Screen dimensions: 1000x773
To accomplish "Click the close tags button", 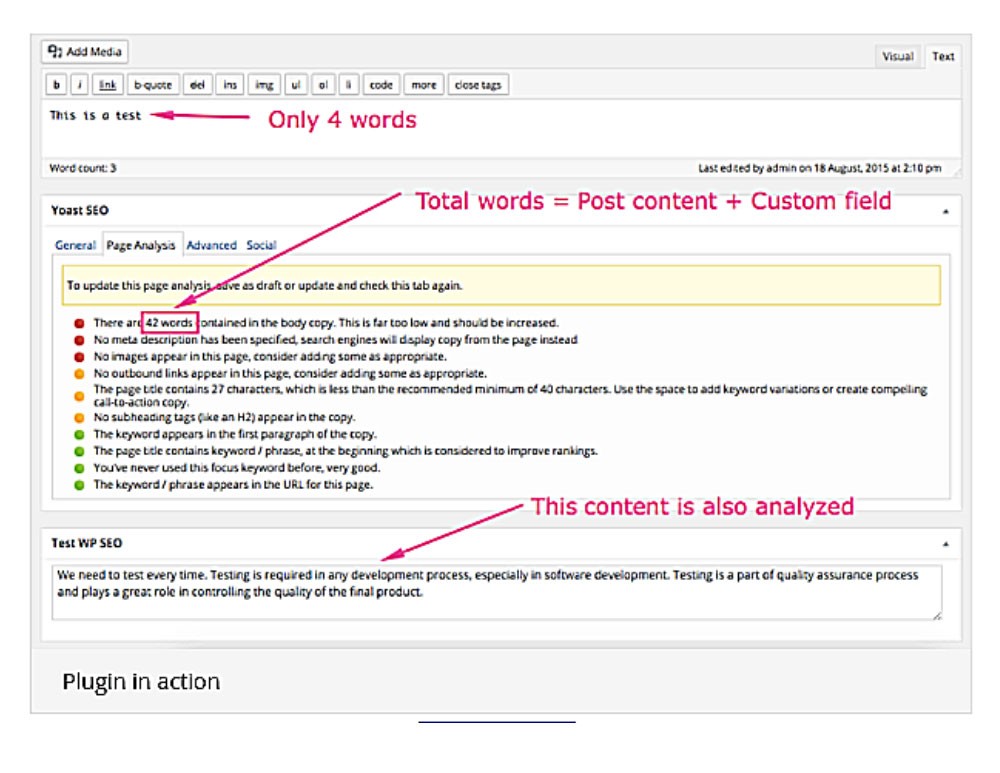I will (478, 85).
